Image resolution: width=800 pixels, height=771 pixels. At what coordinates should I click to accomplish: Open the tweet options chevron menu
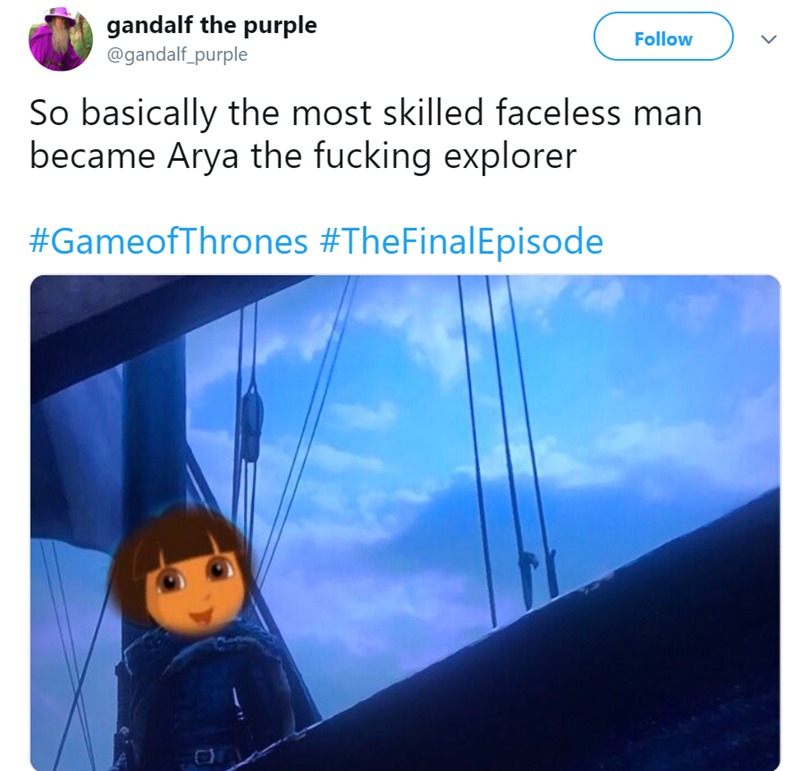(x=768, y=39)
